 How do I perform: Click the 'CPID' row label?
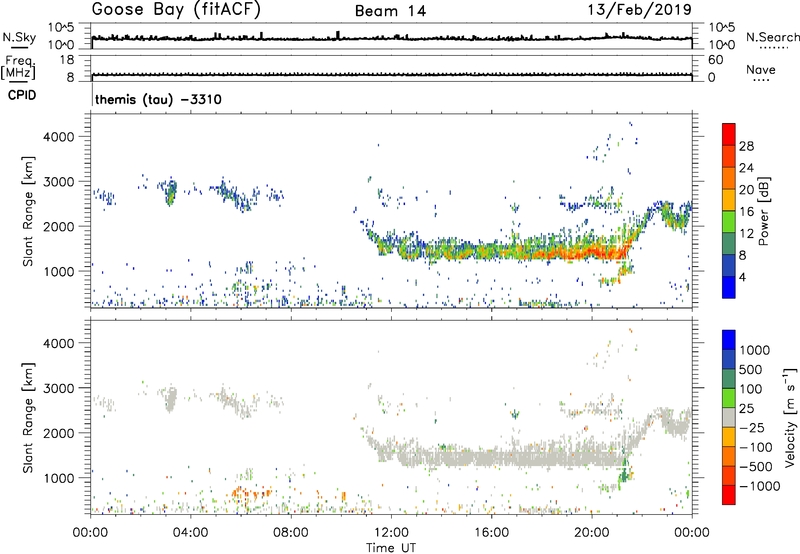click(21, 95)
